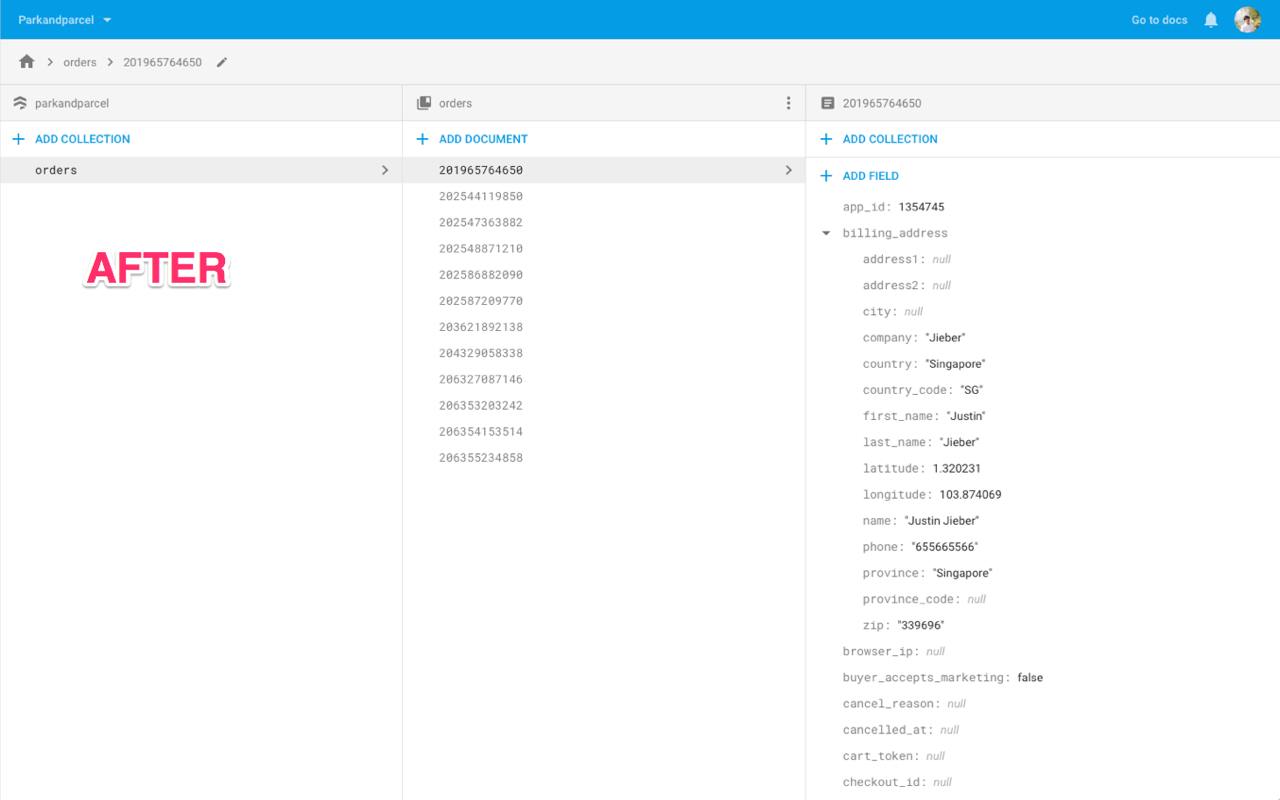Collapse the billing_address field
The width and height of the screenshot is (1280, 800).
coord(826,232)
